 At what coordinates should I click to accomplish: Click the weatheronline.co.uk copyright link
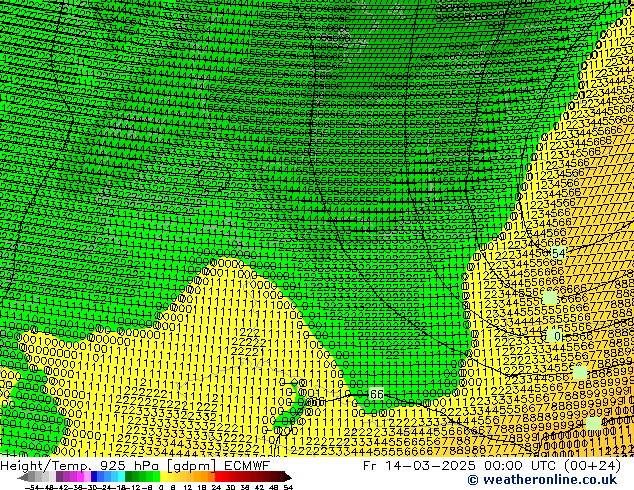tap(542, 480)
